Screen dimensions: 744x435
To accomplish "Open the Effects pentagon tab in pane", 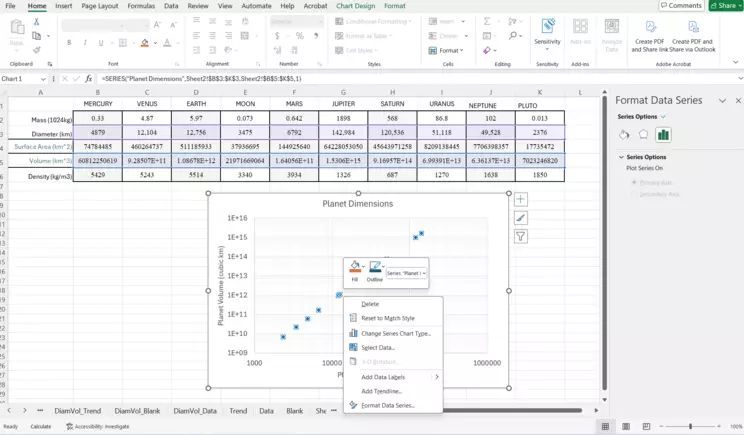I will (643, 135).
